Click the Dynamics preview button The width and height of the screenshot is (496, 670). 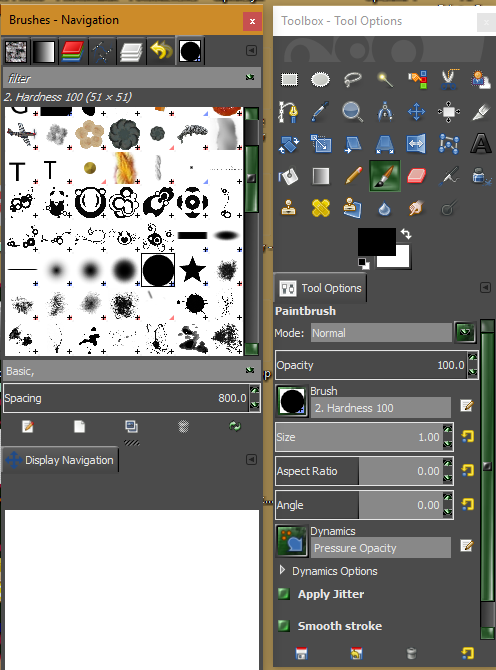pyautogui.click(x=292, y=541)
